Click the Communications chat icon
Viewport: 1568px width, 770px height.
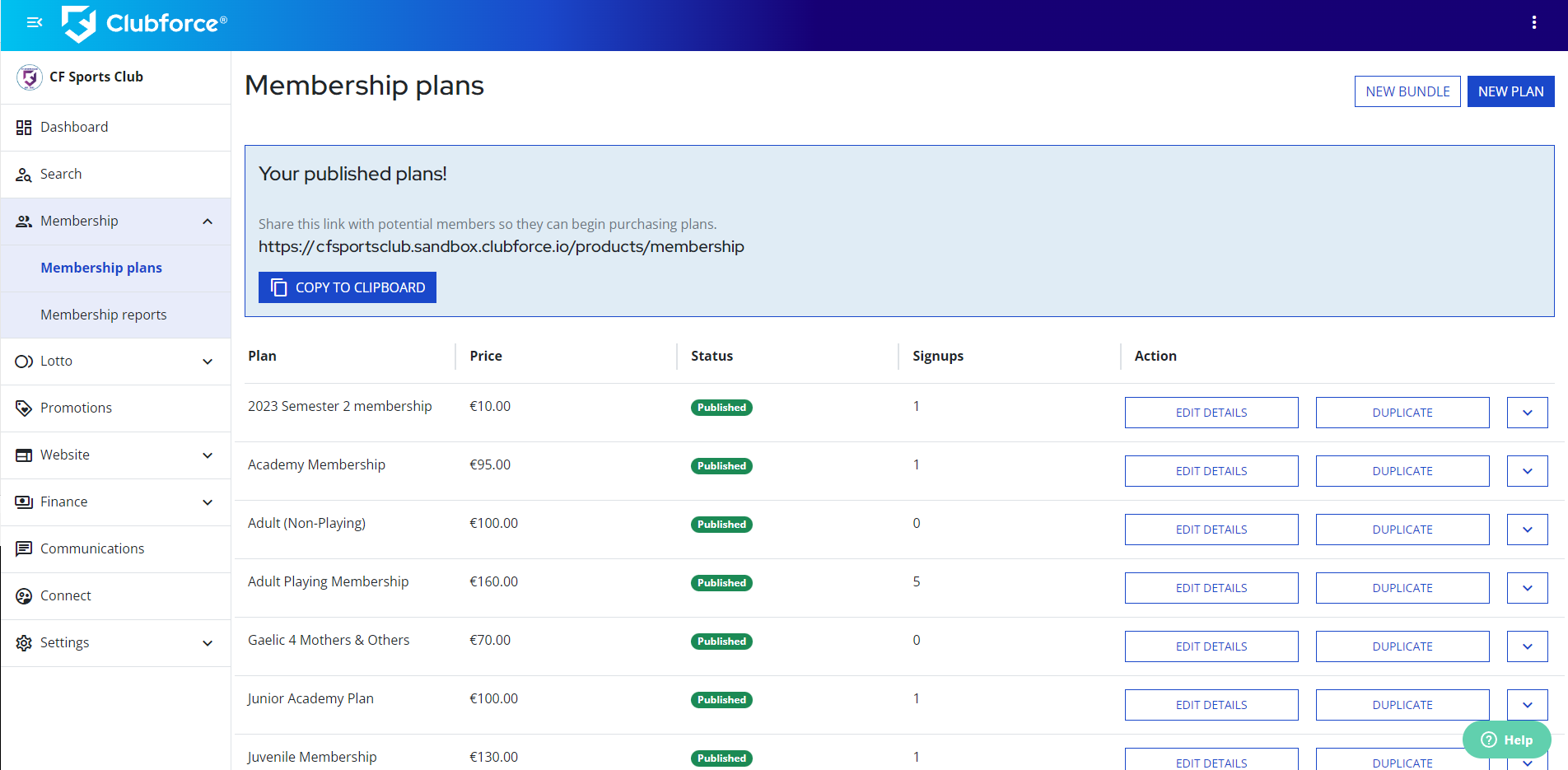(x=24, y=549)
